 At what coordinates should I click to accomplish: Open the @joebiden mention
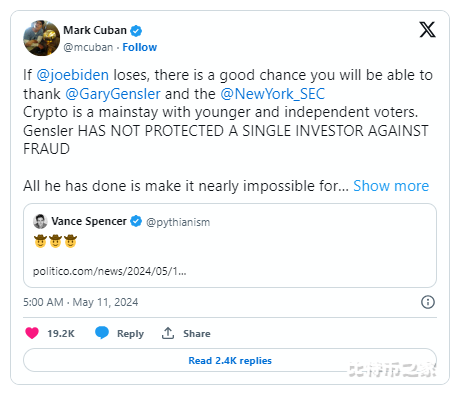pyautogui.click(x=72, y=75)
